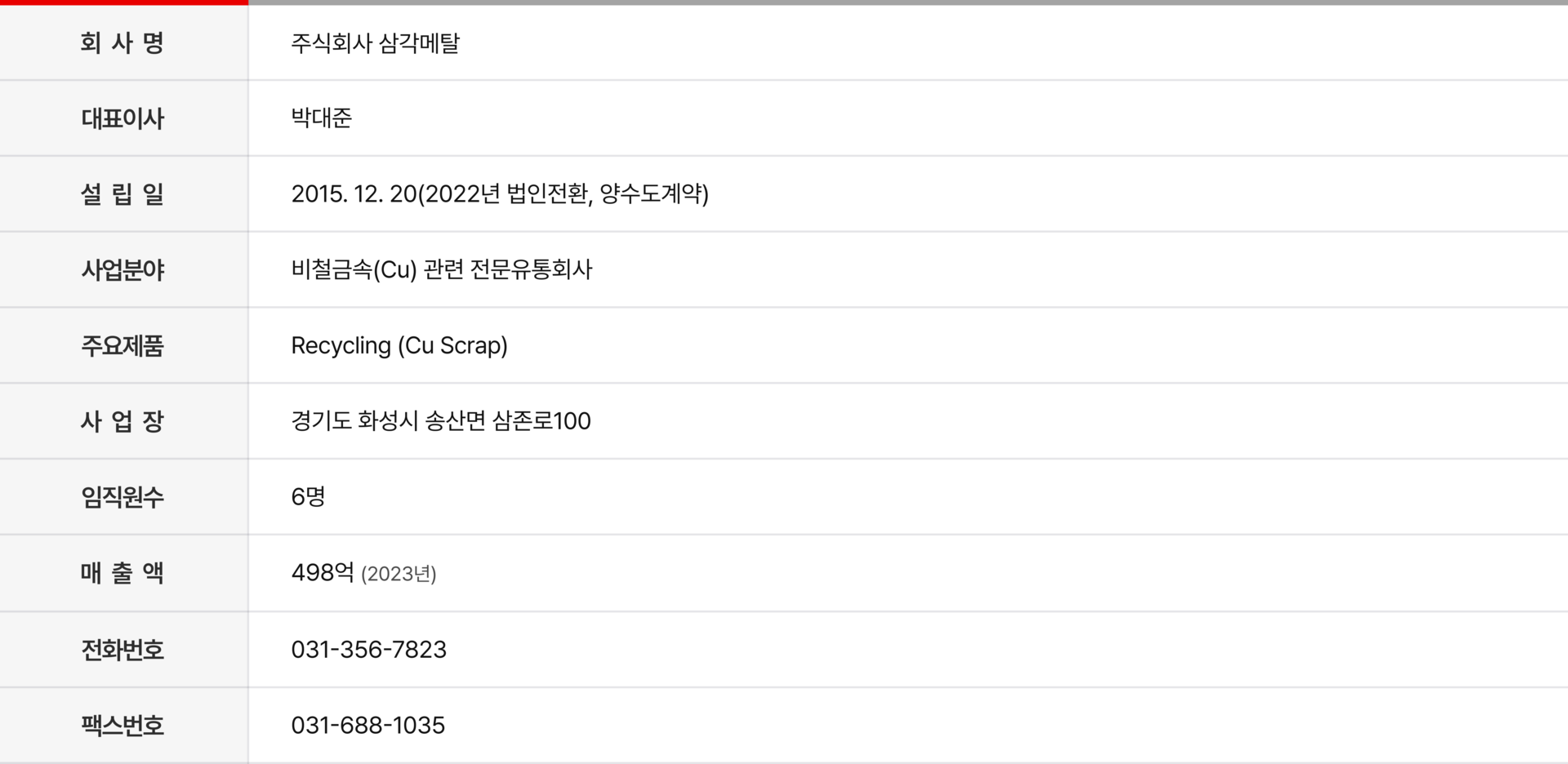
Task: Click the 사업분야 header cell
Action: [122, 270]
